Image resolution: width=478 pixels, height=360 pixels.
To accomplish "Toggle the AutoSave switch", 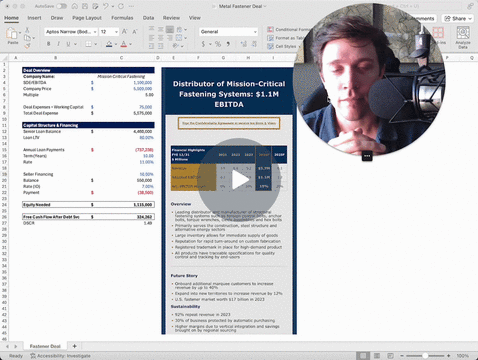I will [x=61, y=6].
